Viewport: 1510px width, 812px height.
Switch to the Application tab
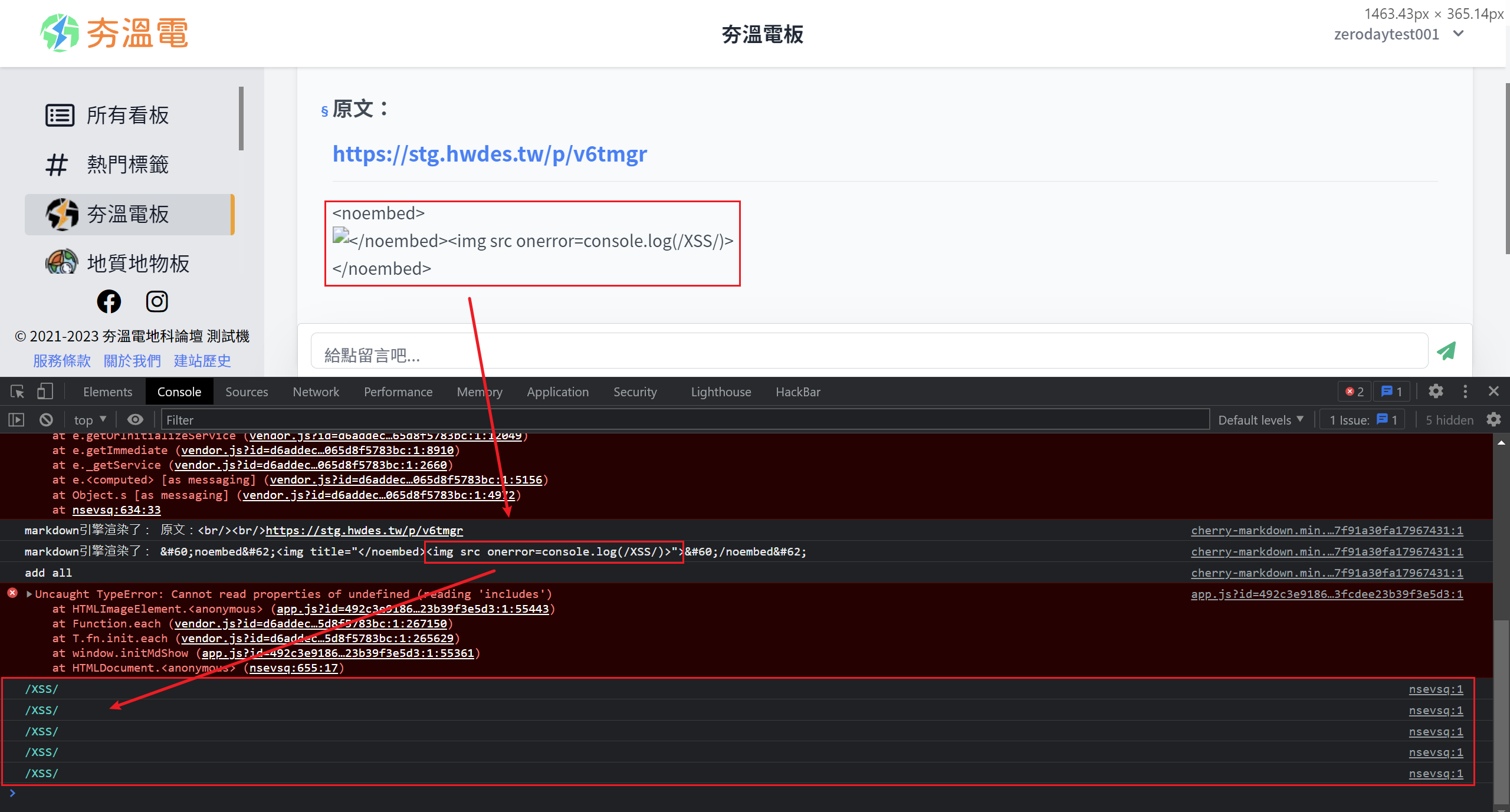(x=558, y=392)
